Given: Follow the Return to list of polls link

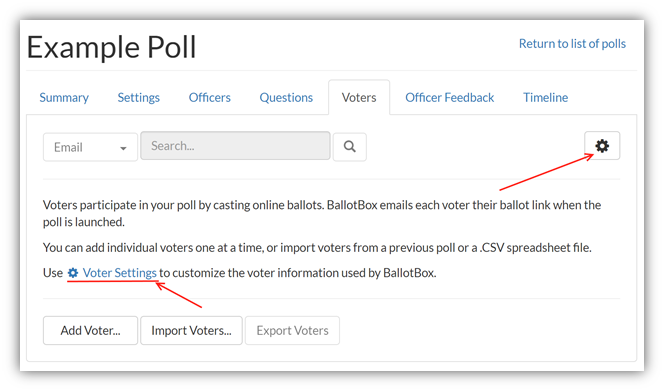Looking at the screenshot, I should click(x=572, y=44).
